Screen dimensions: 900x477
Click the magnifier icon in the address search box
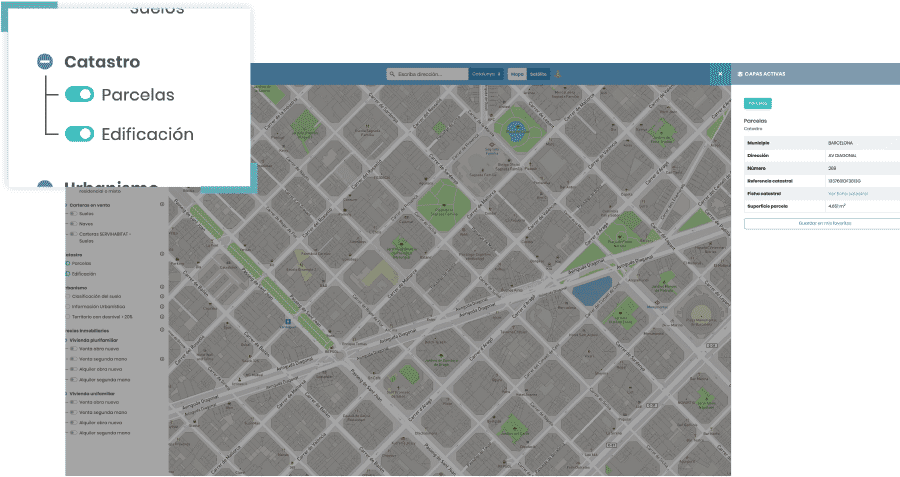392,74
